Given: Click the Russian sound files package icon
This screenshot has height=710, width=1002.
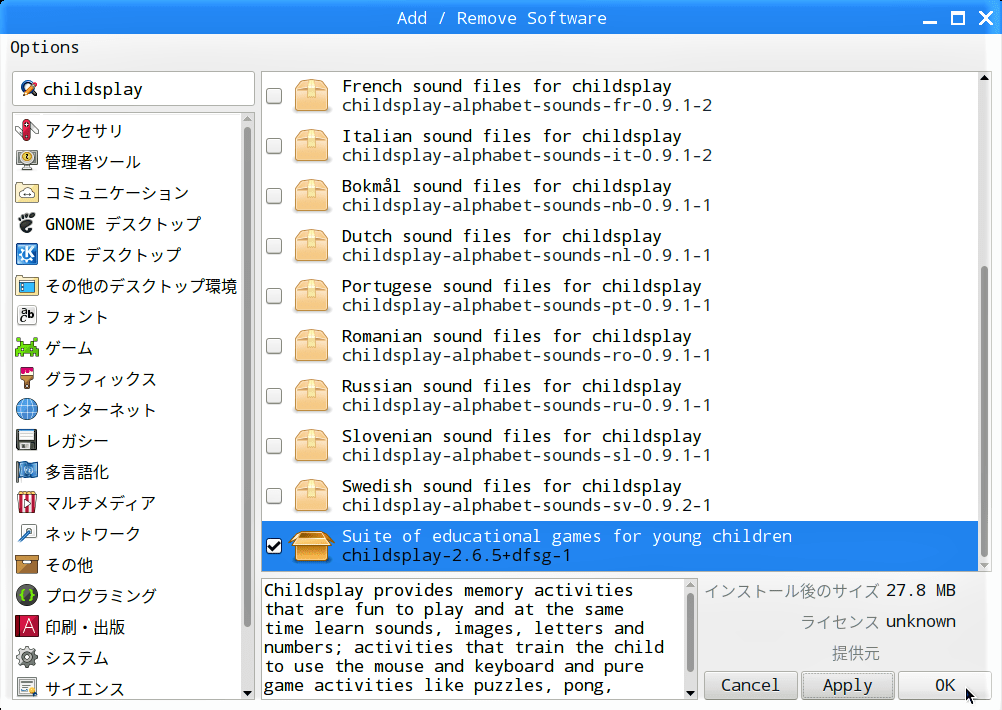Looking at the screenshot, I should (311, 396).
